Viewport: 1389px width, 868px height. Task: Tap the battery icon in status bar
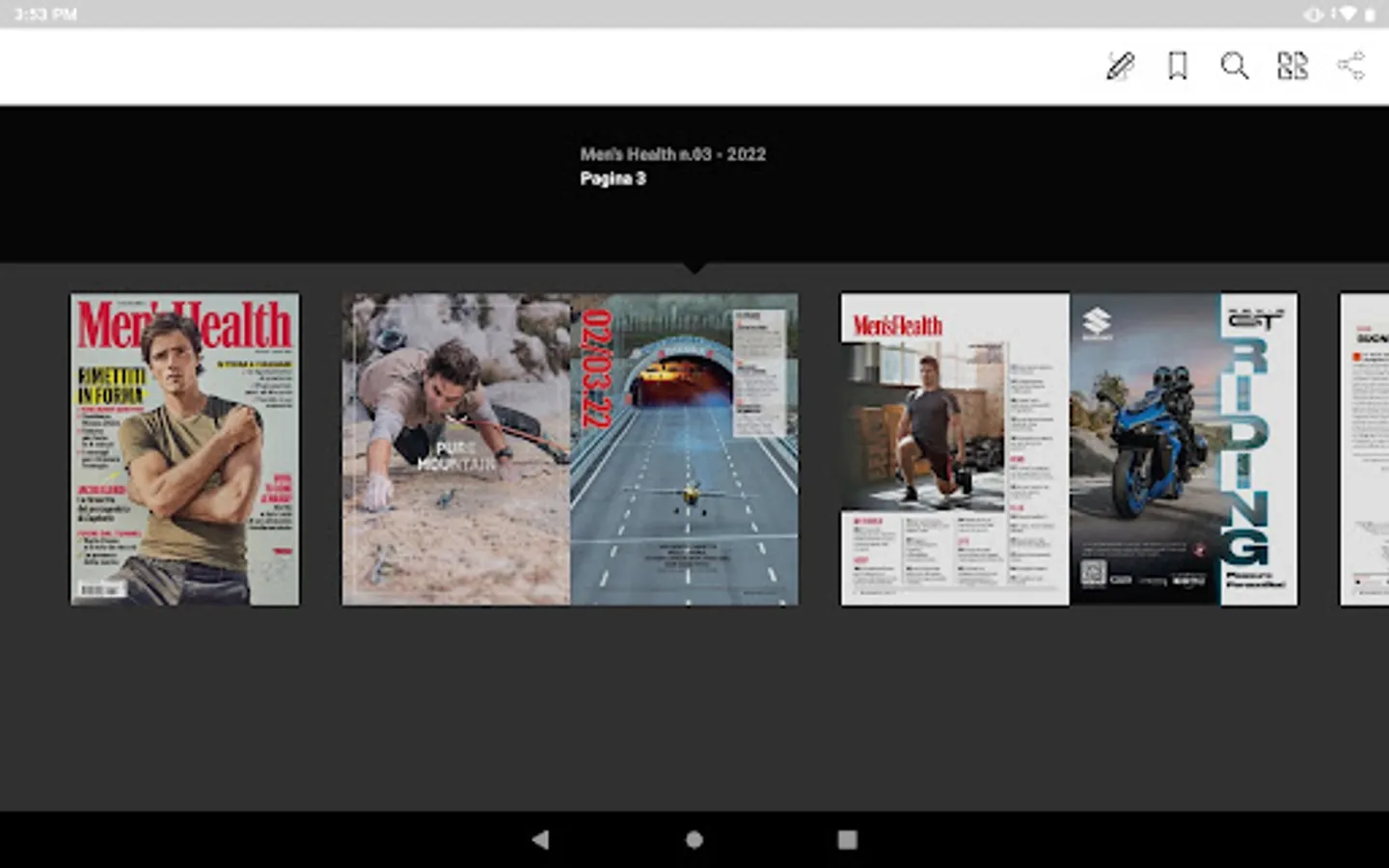(1370, 14)
